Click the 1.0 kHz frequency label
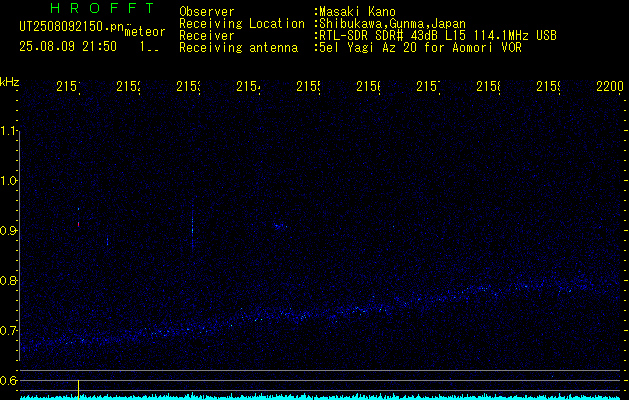The width and height of the screenshot is (629, 400). coord(10,181)
